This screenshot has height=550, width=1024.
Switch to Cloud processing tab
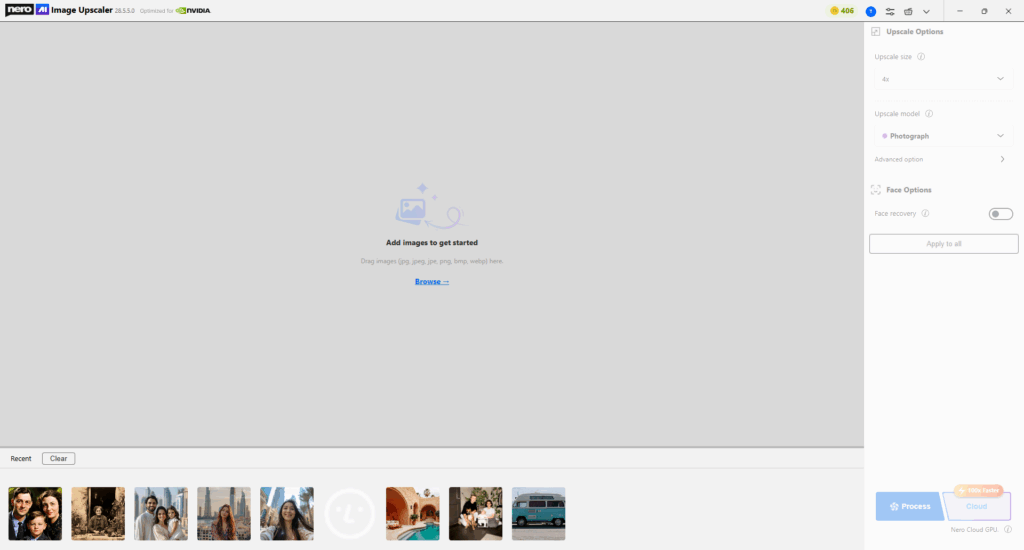(975, 506)
